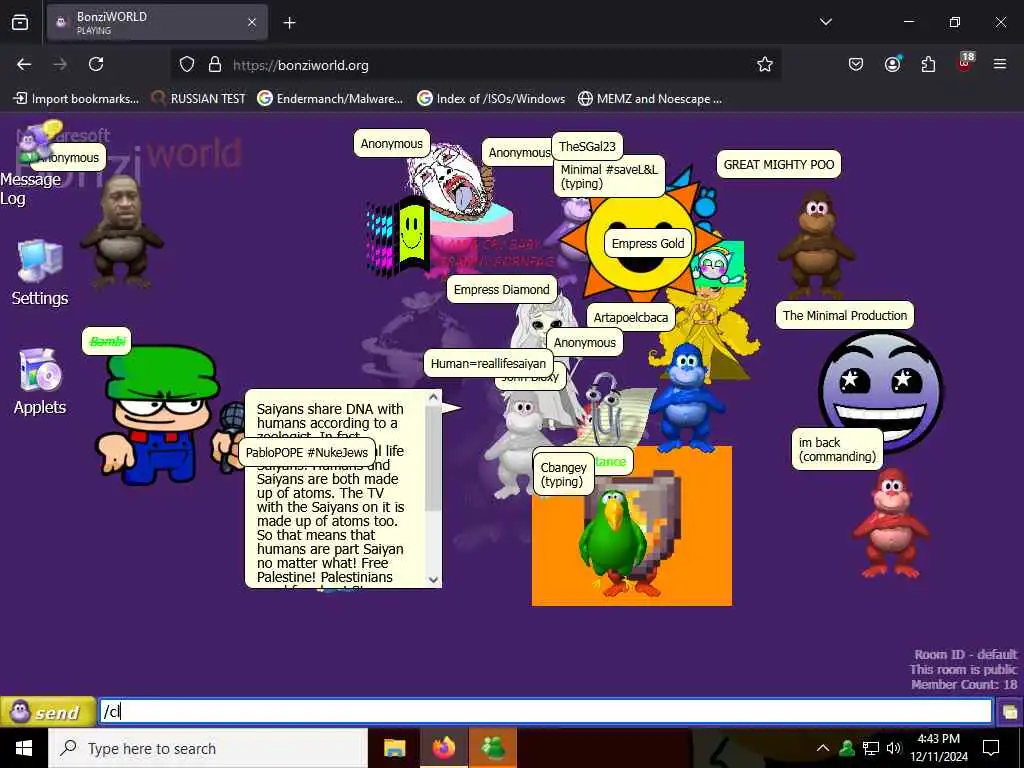Click the Empress Diamond name tag
Screen dimensions: 1024x768
502,289
